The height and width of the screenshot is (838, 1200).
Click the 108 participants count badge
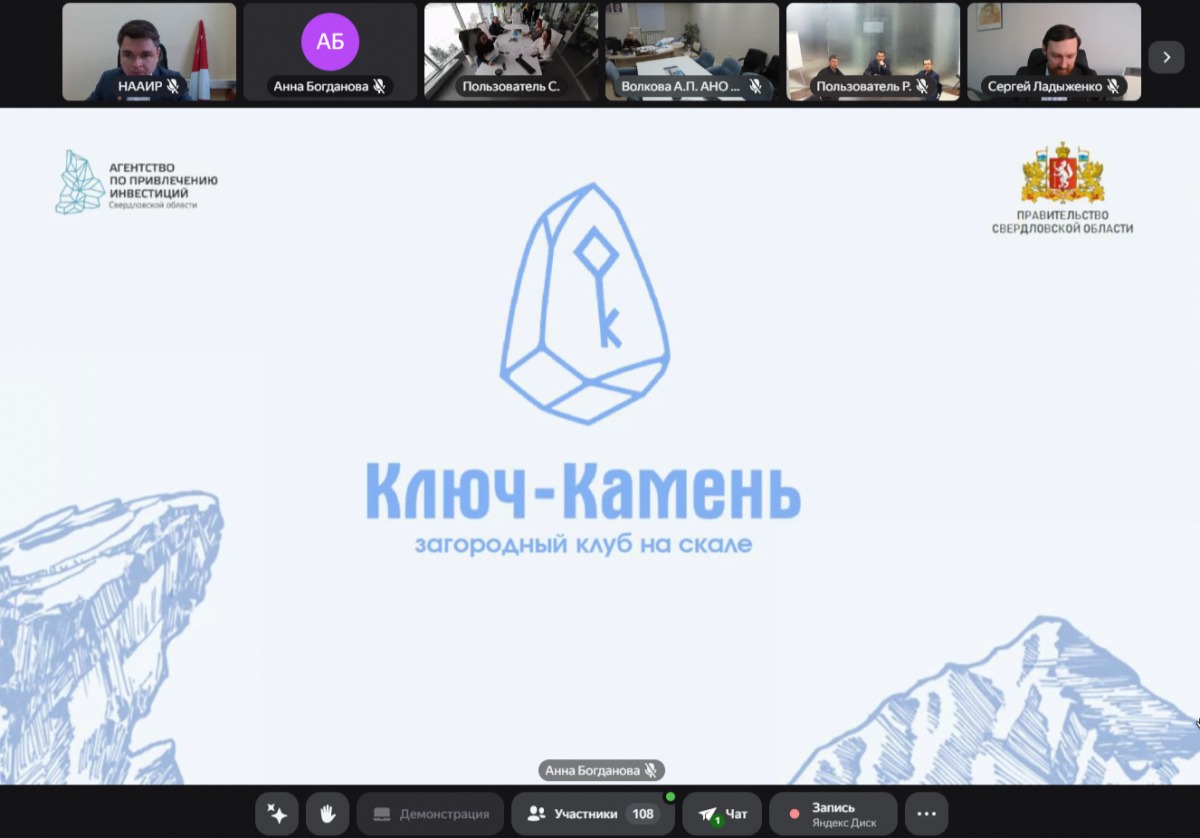[643, 814]
